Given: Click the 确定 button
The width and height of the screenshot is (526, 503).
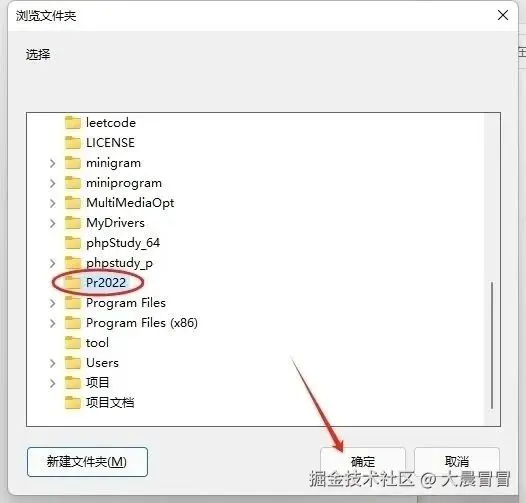Looking at the screenshot, I should click(363, 462).
